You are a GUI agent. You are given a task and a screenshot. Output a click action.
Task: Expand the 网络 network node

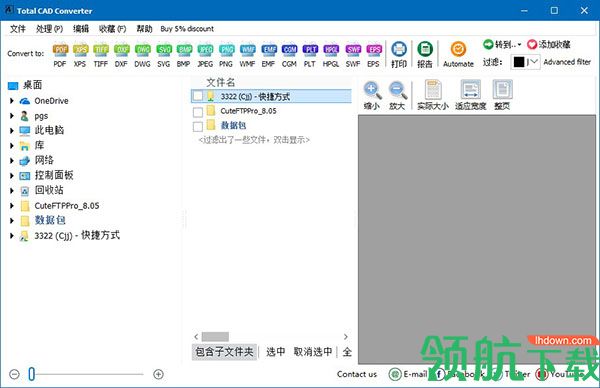click(x=12, y=160)
